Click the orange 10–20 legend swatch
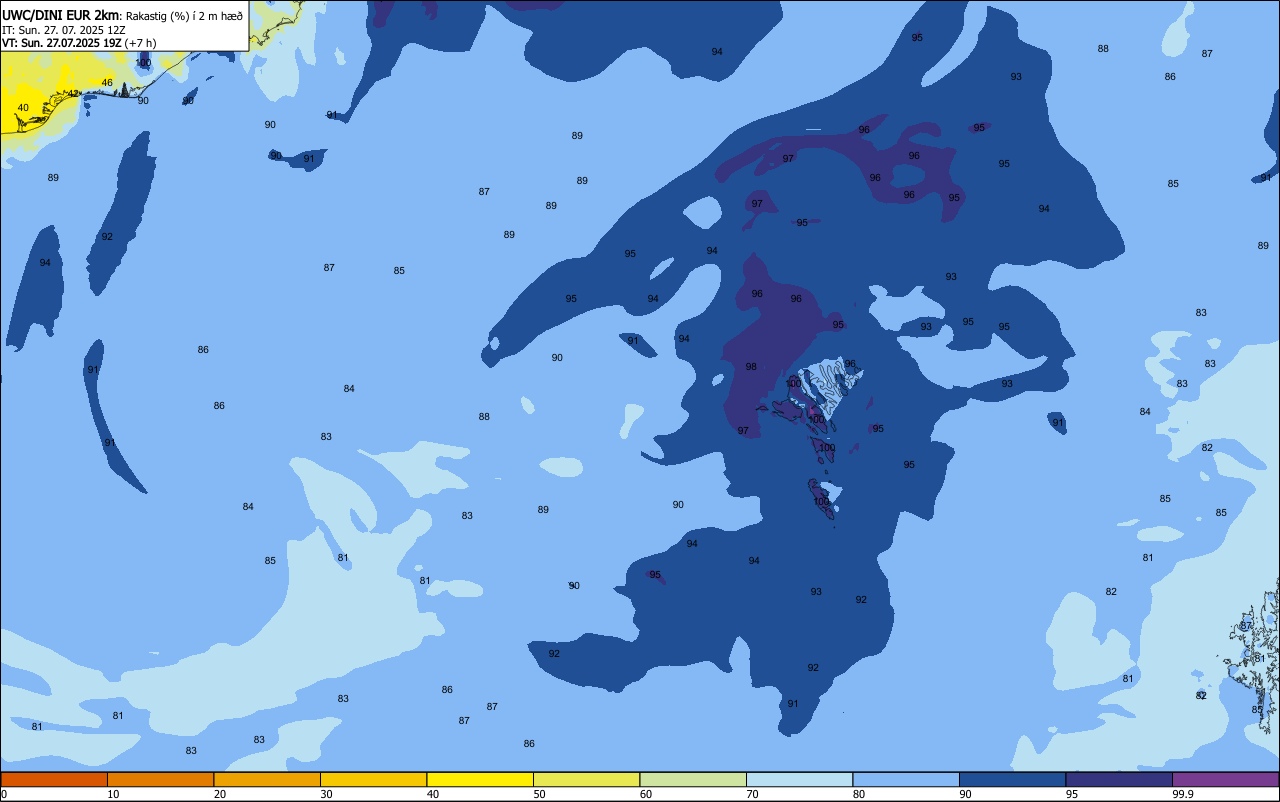This screenshot has height=802, width=1280. point(160,779)
